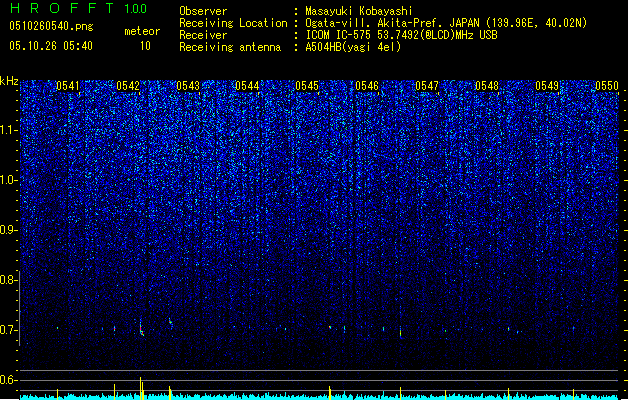Click the 0541 time marker

[68, 86]
